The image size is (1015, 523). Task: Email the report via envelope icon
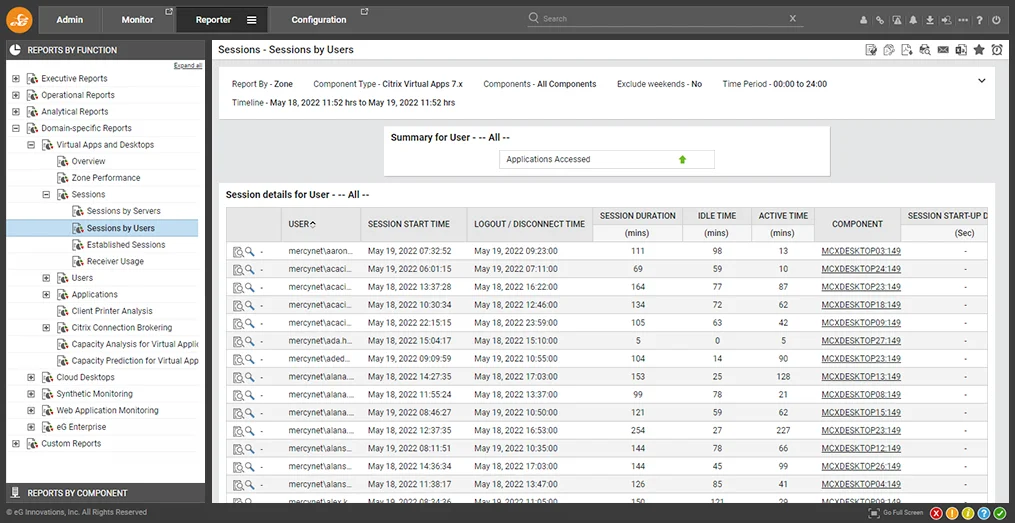943,50
